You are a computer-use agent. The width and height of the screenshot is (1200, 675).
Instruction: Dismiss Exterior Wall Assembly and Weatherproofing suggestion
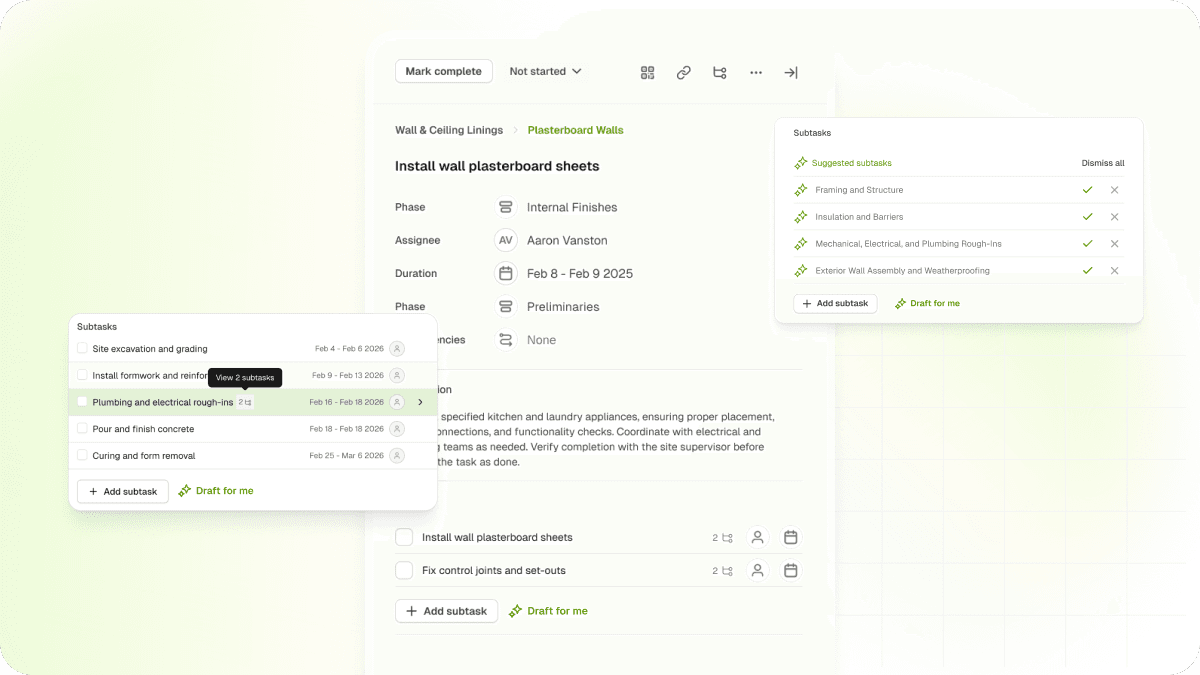coord(1114,270)
